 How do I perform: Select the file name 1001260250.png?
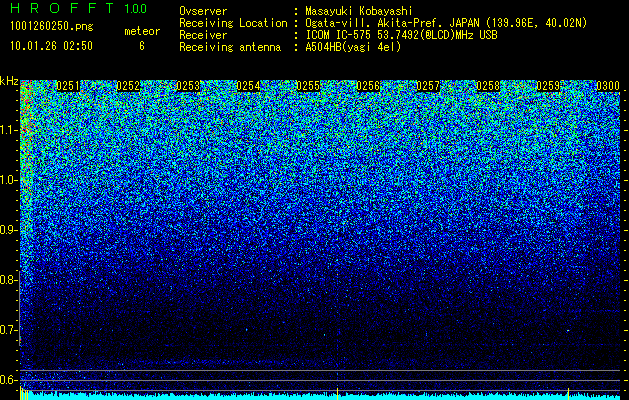[x=52, y=27]
